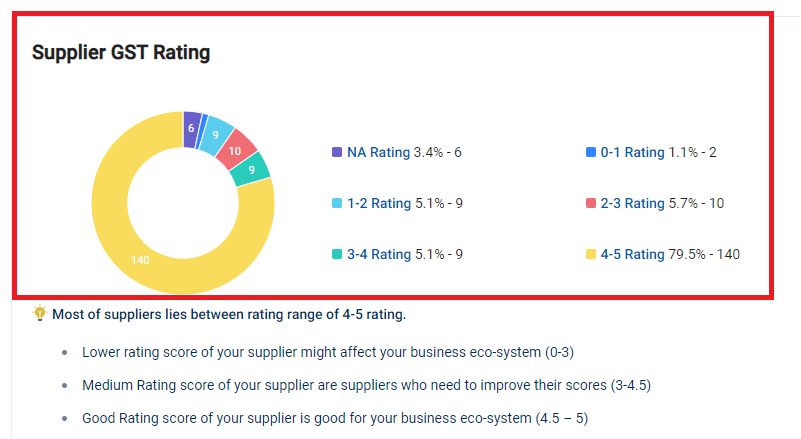Viewport: 801px width, 439px height.
Task: Click the yellow 140 donut segment
Action: pos(140,260)
